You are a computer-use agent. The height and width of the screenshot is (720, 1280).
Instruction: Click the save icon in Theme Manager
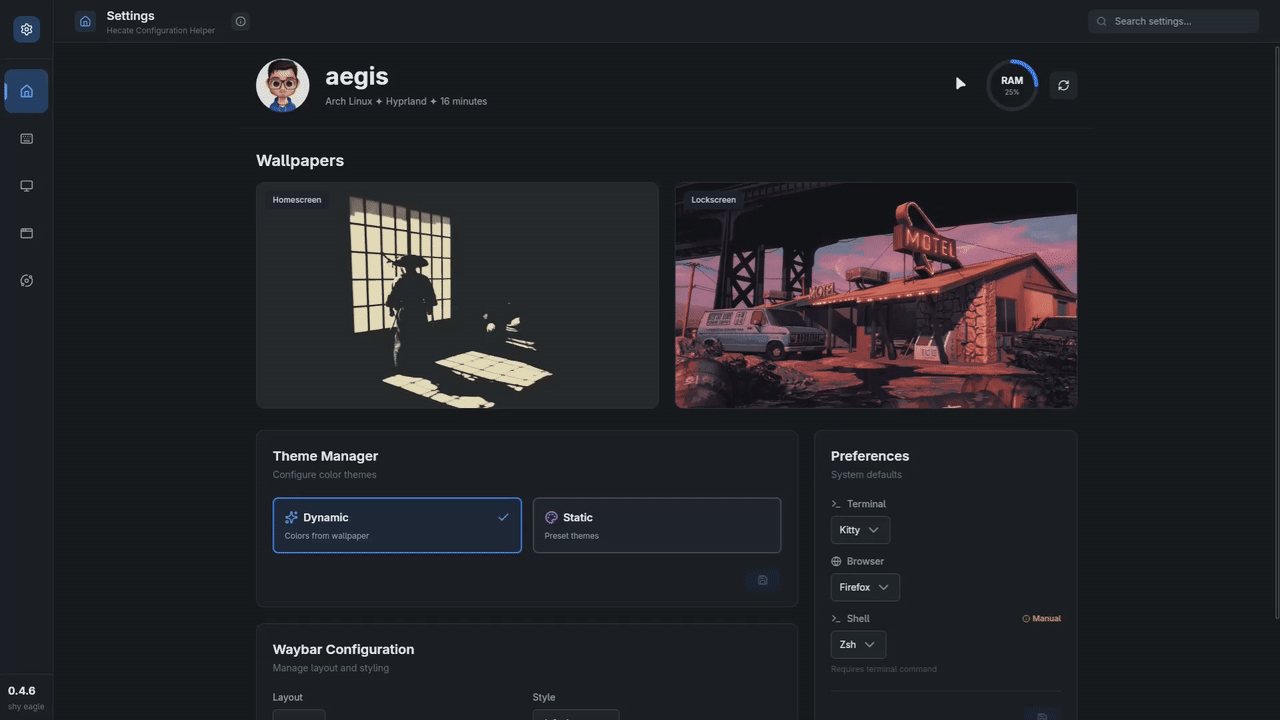click(x=763, y=580)
